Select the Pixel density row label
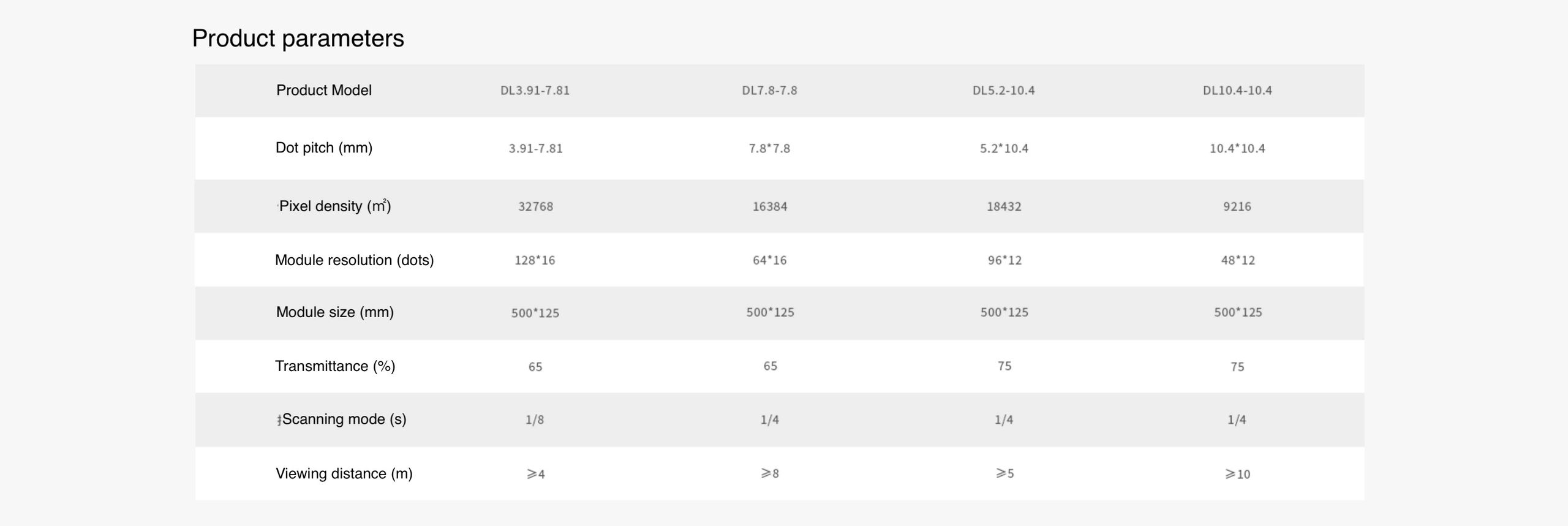1568x526 pixels. coord(334,206)
